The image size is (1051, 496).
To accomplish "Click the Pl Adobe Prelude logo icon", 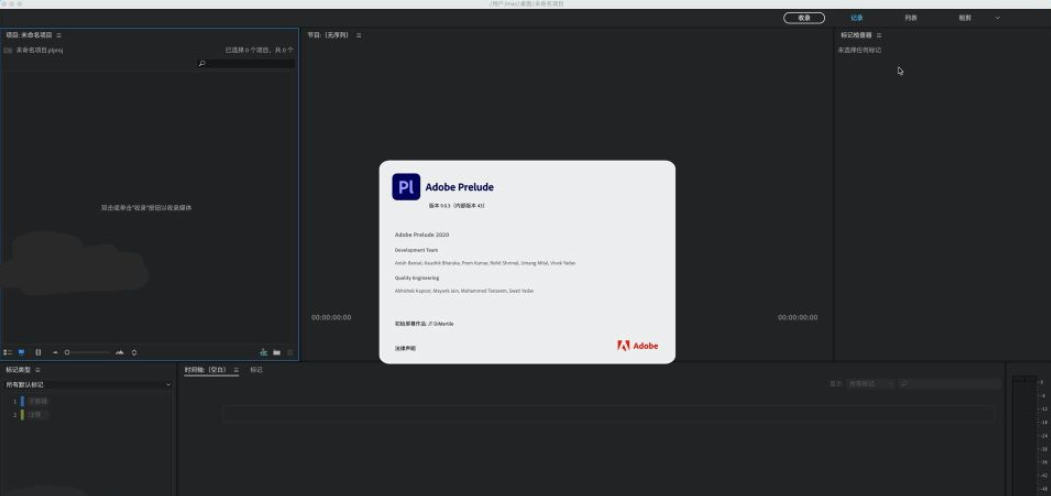I will 406,187.
